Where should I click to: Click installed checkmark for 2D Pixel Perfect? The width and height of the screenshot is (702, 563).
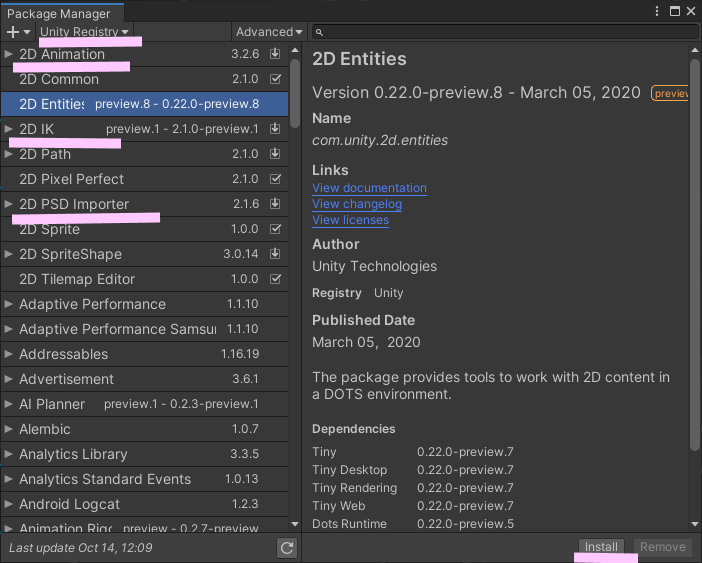pos(275,179)
